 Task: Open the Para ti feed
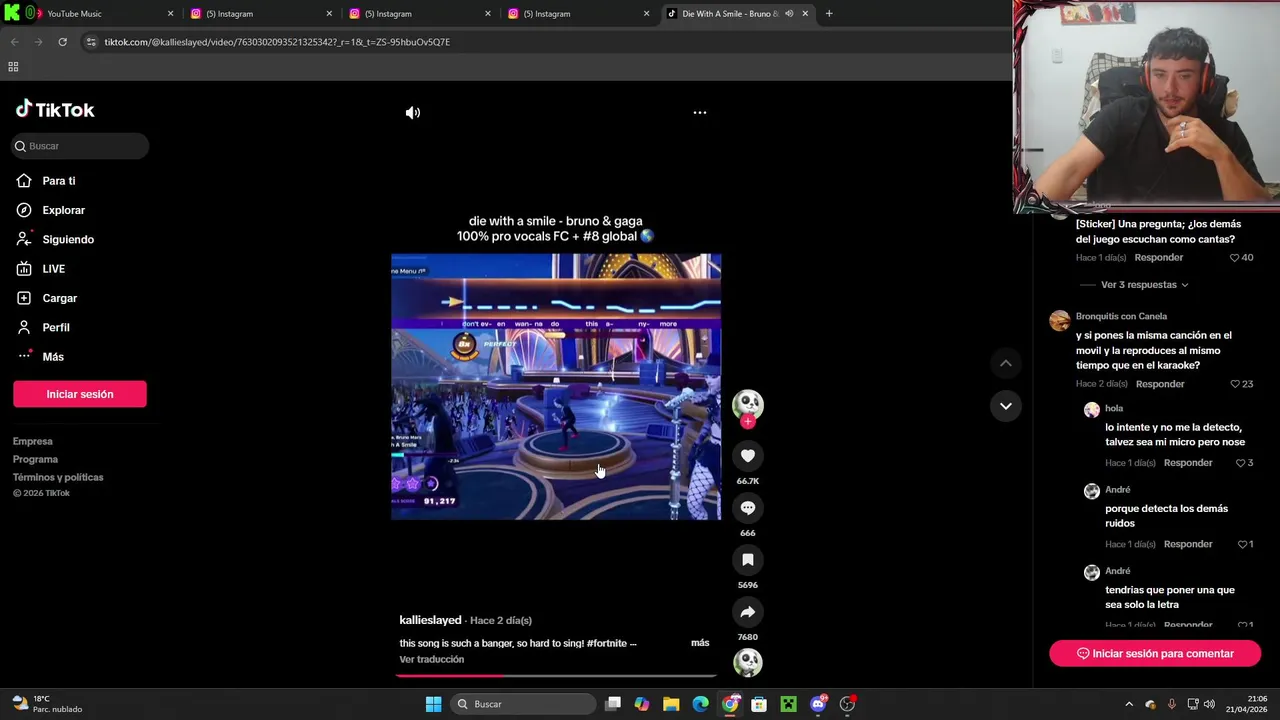[58, 181]
